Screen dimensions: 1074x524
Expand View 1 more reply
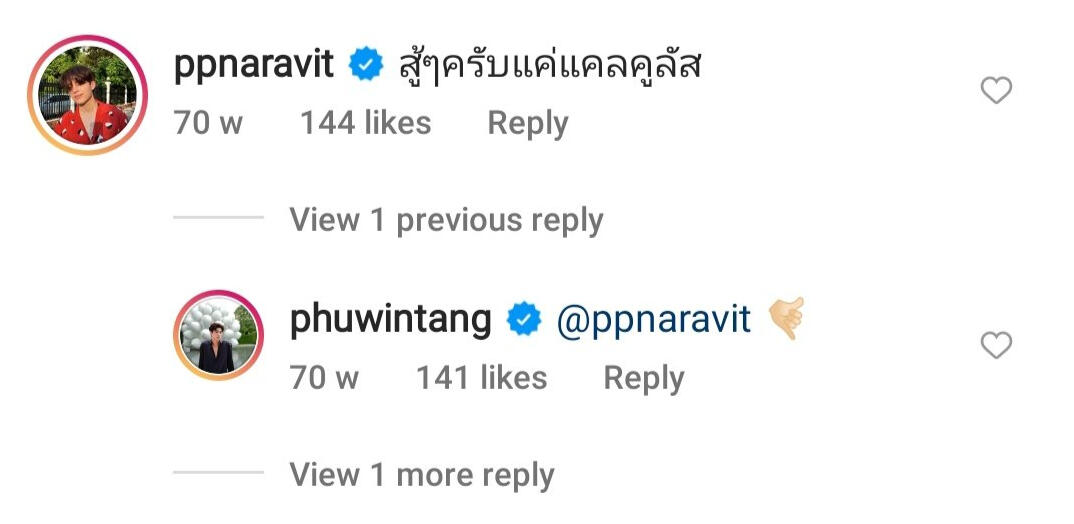click(421, 474)
